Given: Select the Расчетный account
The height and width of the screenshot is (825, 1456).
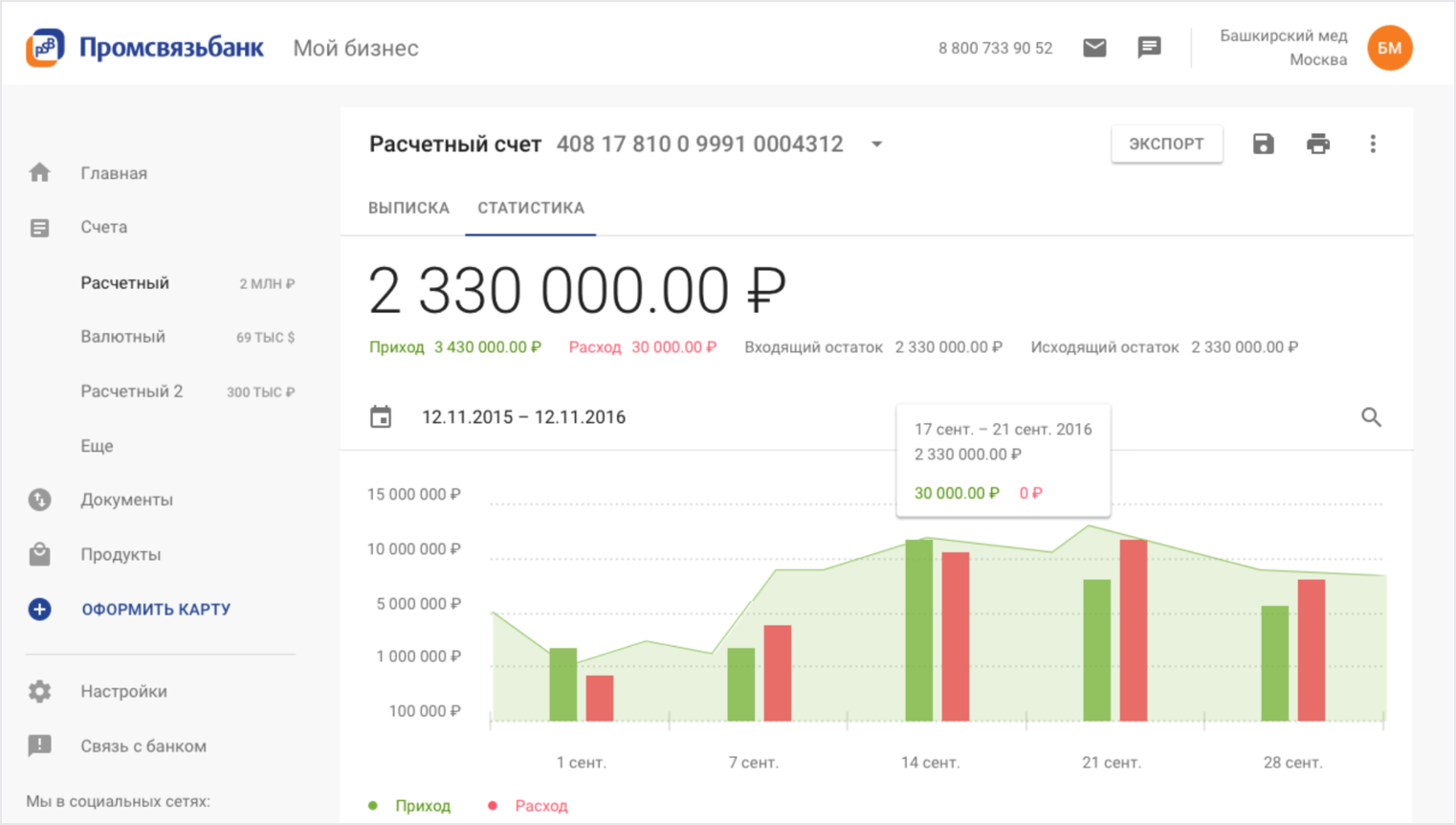Looking at the screenshot, I should point(124,282).
